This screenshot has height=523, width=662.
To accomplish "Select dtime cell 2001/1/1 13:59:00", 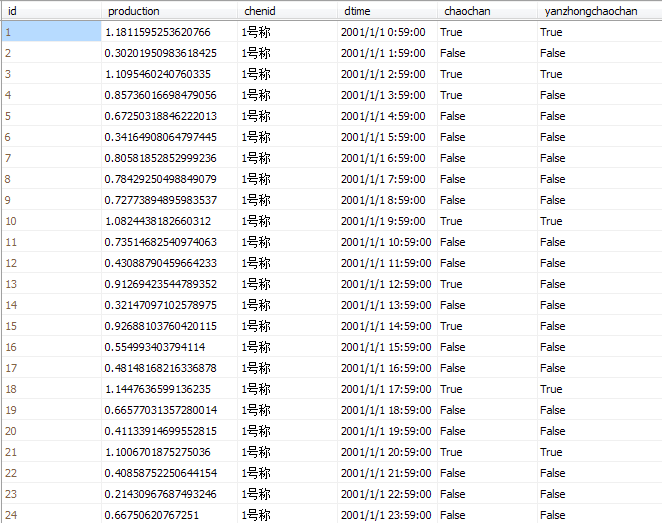I will pos(386,305).
